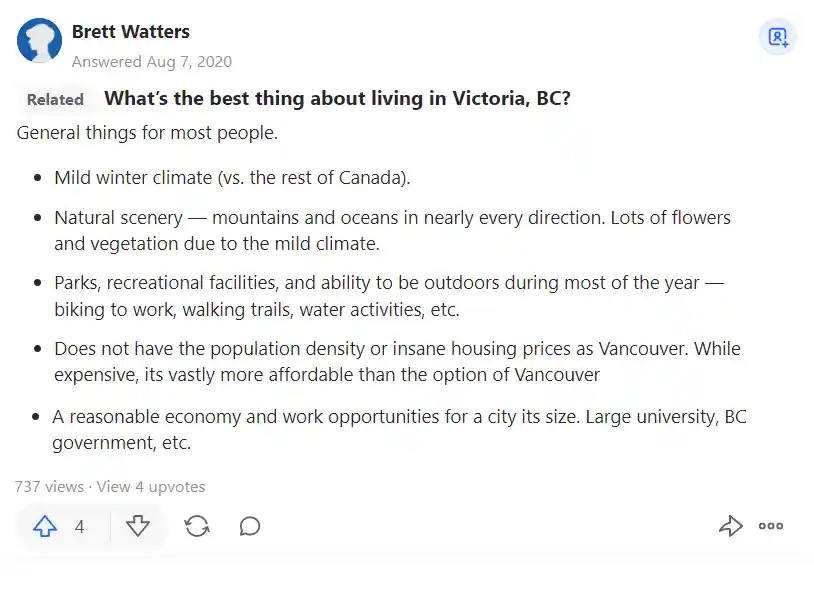Follow Brett Watters using the top-right person icon
814x608 pixels.
coord(778,37)
